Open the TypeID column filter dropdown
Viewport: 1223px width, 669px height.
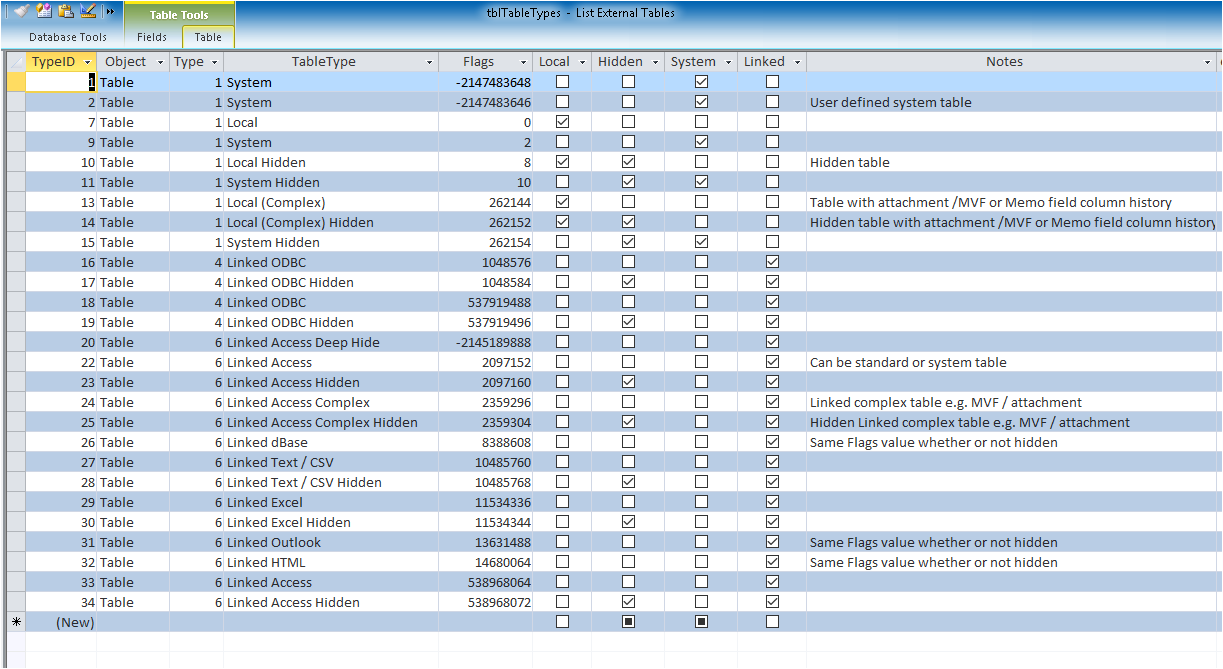pos(86,62)
